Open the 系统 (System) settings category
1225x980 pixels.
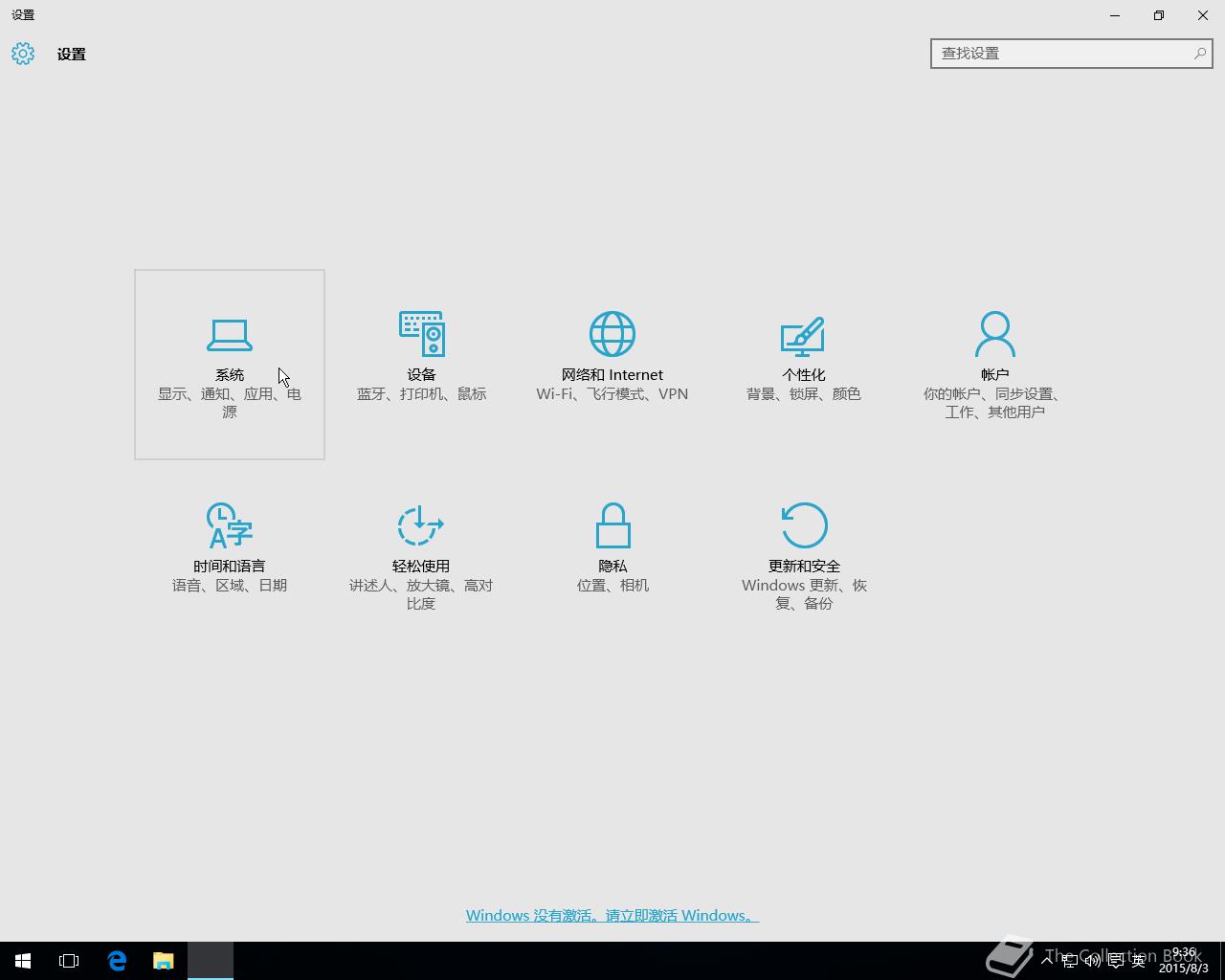click(x=230, y=365)
